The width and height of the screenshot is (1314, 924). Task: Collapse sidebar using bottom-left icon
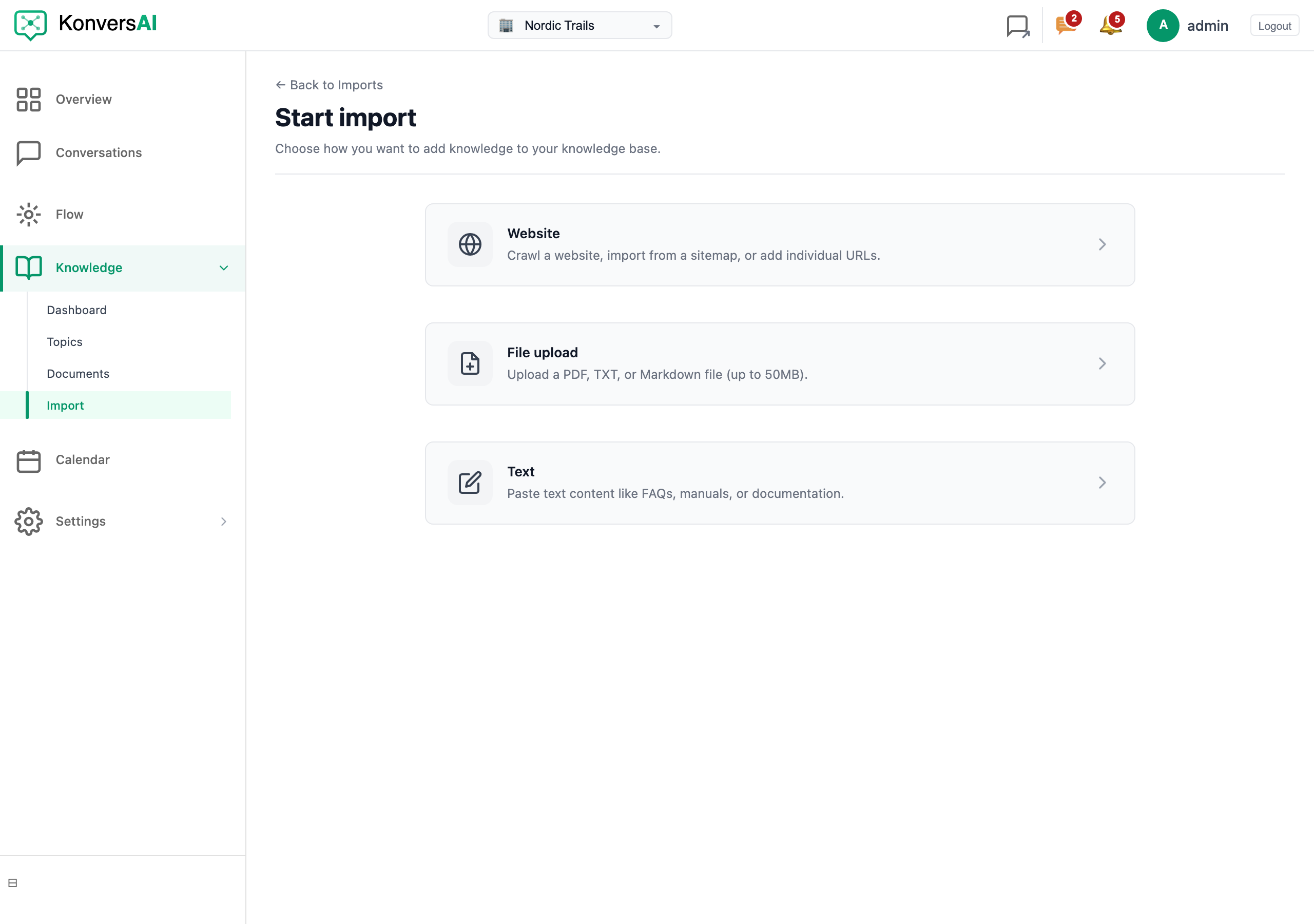[x=13, y=883]
